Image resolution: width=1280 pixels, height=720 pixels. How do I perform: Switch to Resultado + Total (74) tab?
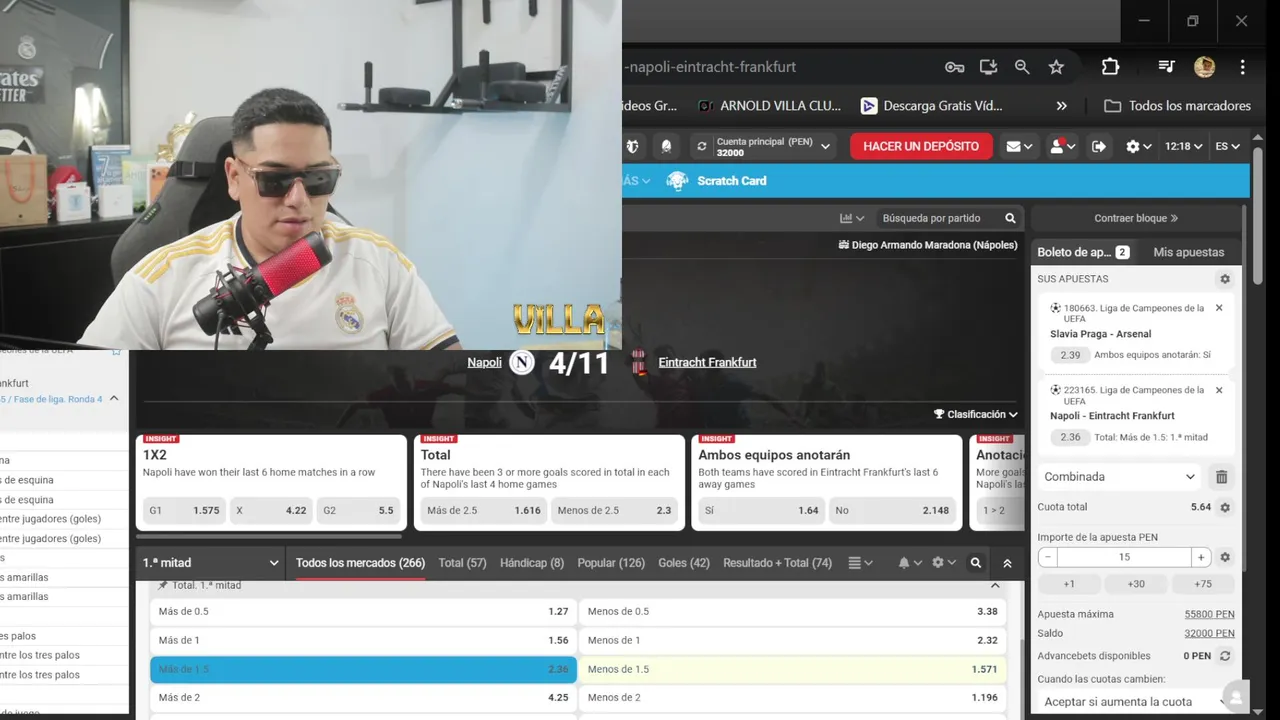click(x=777, y=563)
